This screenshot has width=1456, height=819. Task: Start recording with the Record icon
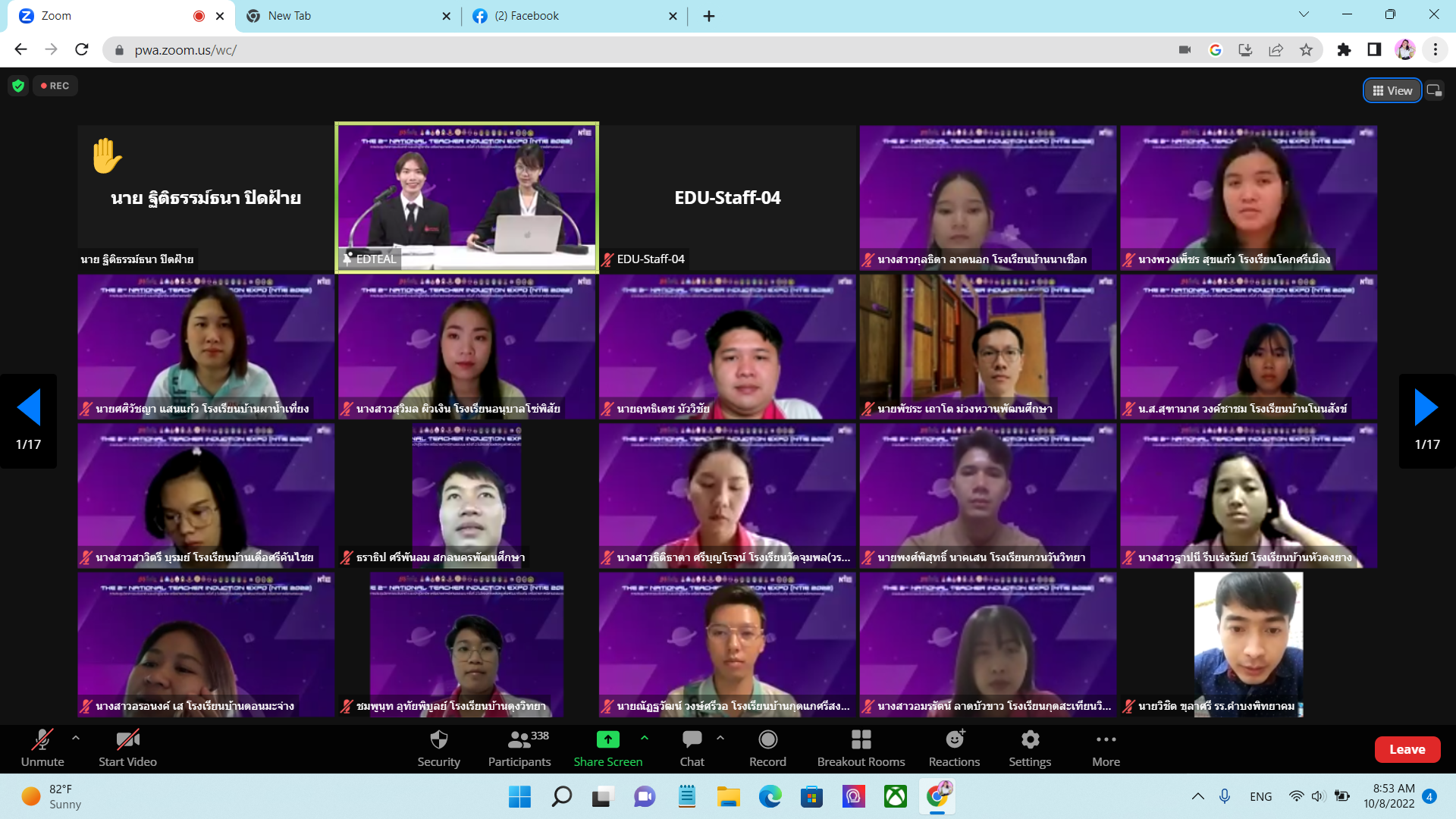[x=767, y=739]
